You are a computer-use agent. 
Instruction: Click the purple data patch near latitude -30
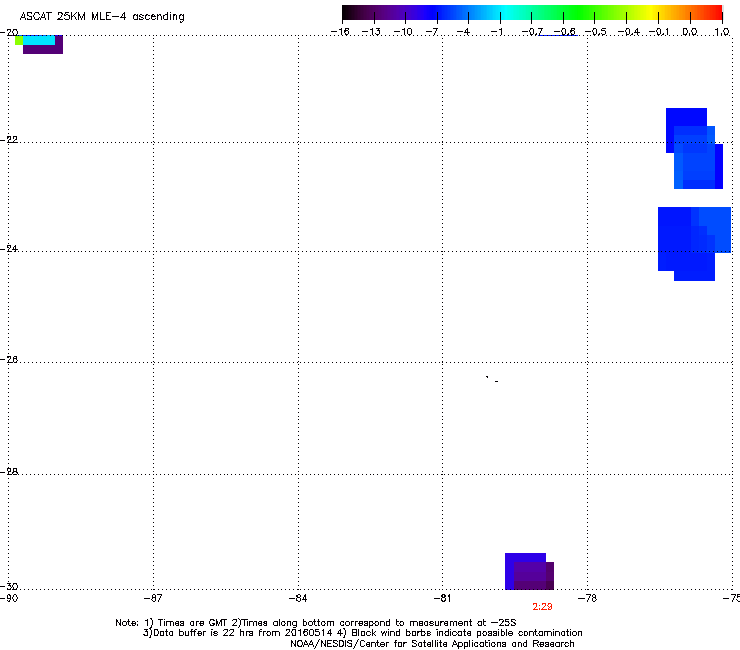coord(530,571)
